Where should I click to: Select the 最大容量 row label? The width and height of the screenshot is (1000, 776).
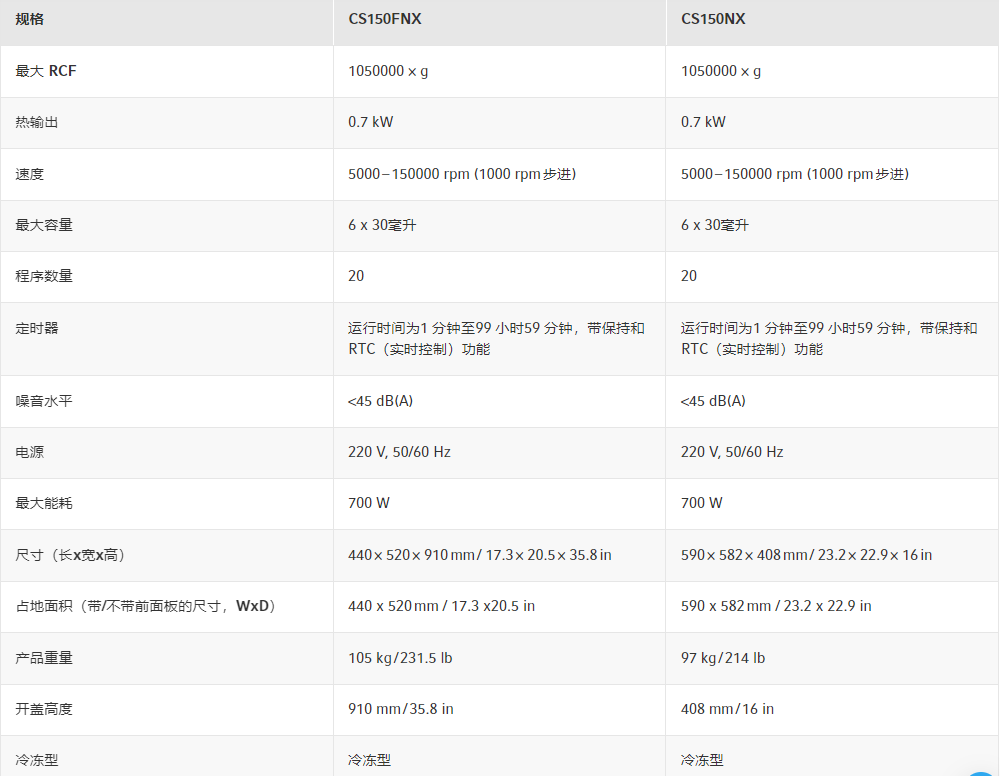pos(44,225)
